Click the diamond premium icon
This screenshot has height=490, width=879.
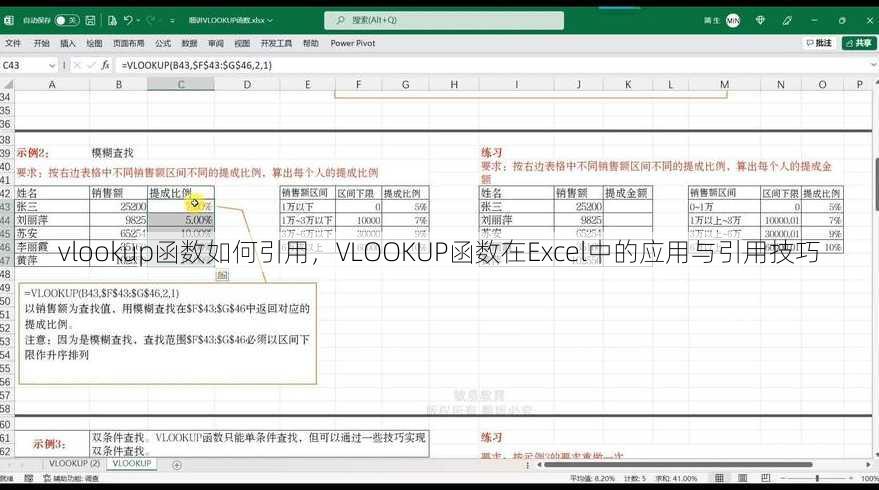click(760, 20)
